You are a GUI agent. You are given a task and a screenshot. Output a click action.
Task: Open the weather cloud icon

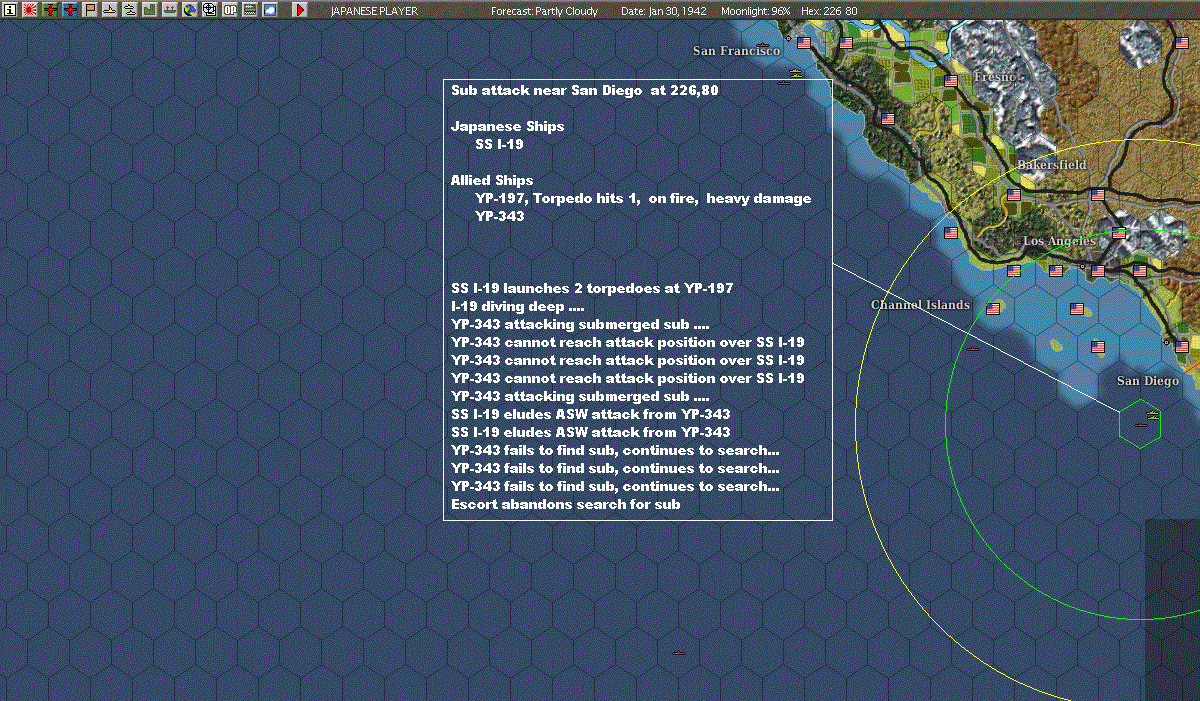click(x=270, y=10)
